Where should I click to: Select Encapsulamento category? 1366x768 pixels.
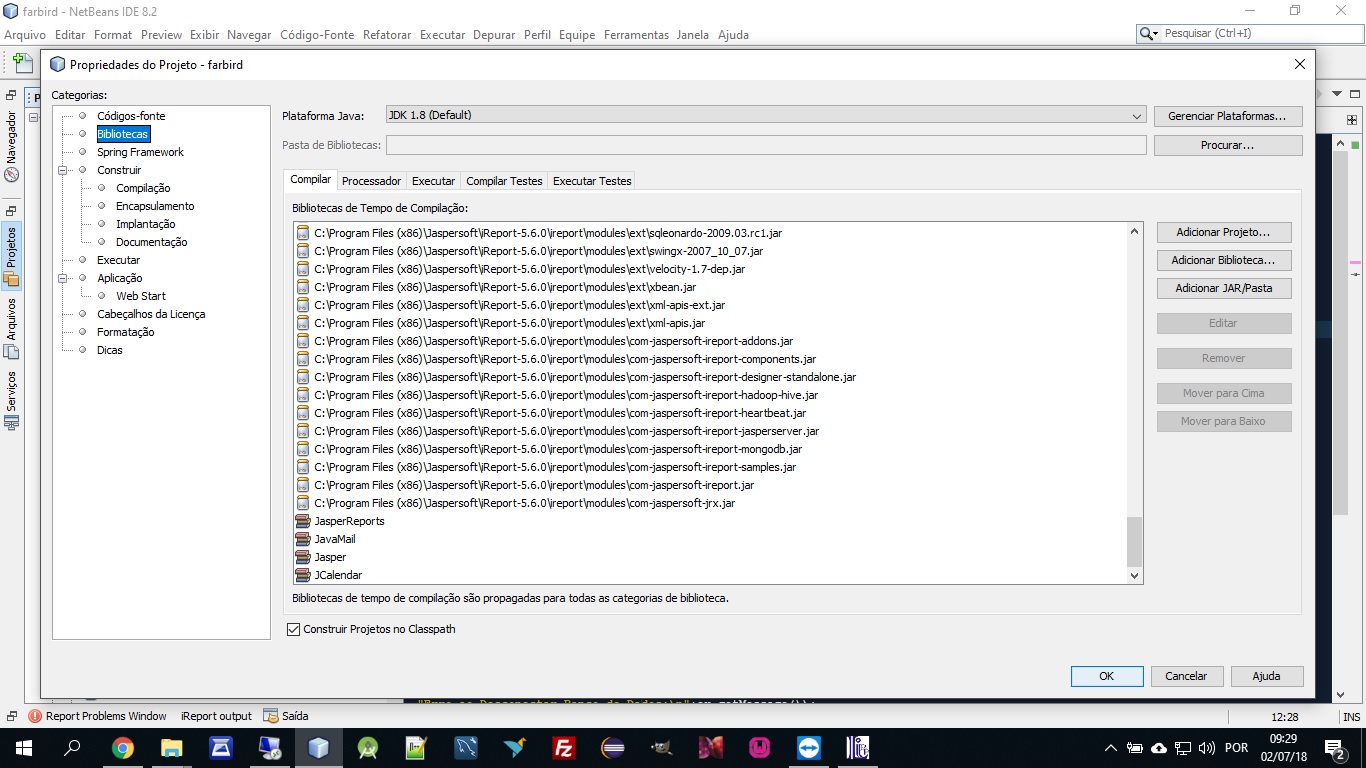[155, 206]
